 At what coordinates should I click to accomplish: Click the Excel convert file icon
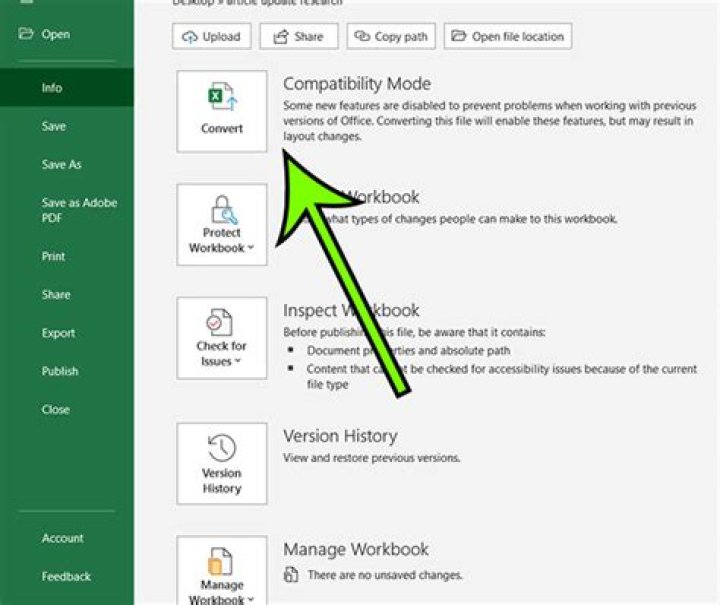coord(223,96)
